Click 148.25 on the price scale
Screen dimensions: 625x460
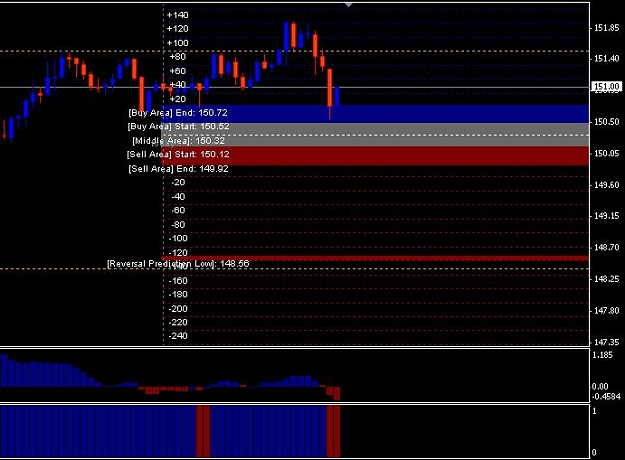point(607,279)
